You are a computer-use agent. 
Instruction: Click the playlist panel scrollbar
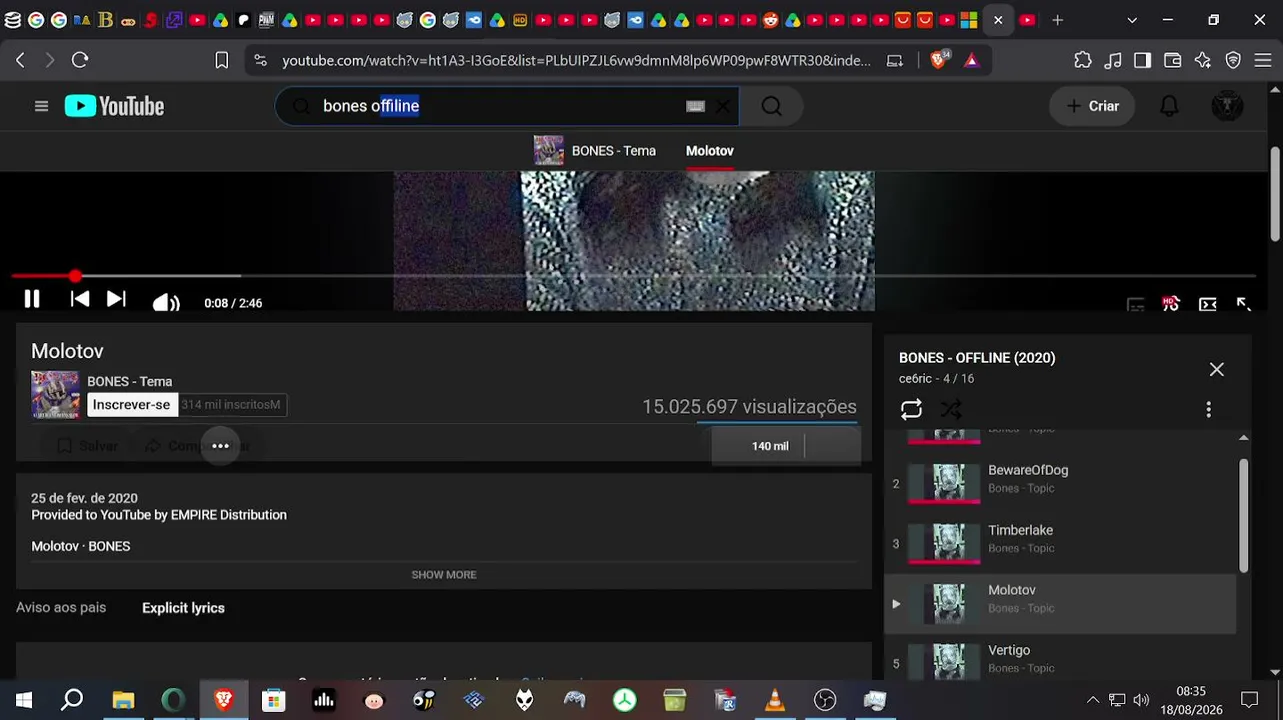(1243, 516)
